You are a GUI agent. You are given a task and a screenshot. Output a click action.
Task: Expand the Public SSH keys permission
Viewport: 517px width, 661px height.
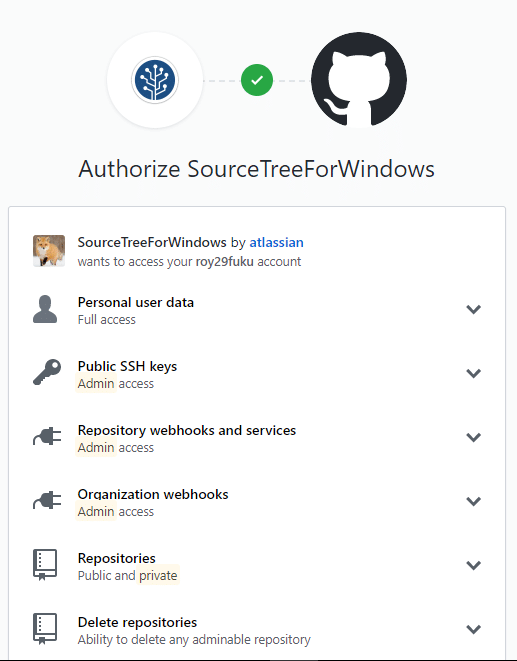point(474,373)
